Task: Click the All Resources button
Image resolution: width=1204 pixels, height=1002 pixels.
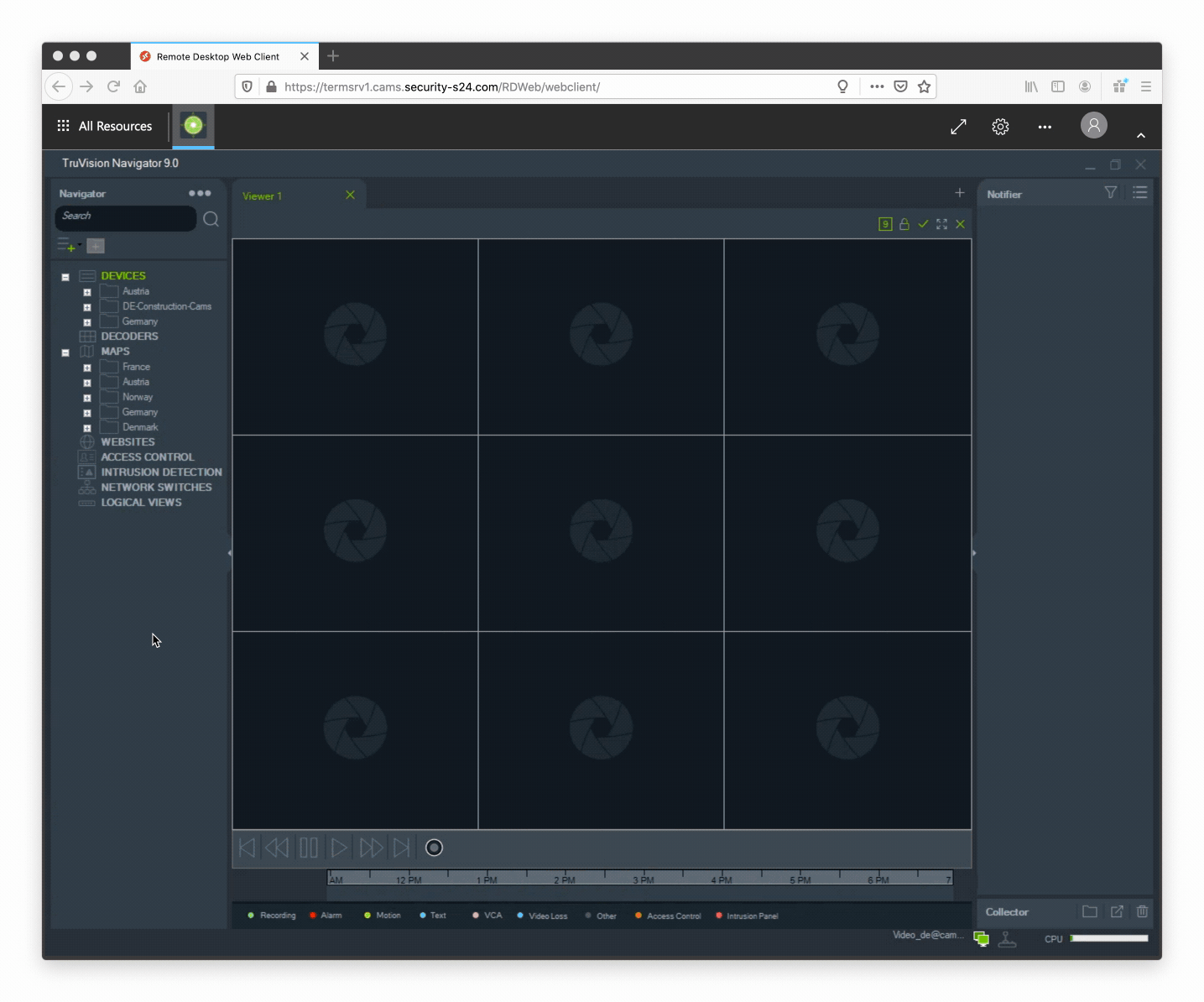Action: (x=105, y=126)
